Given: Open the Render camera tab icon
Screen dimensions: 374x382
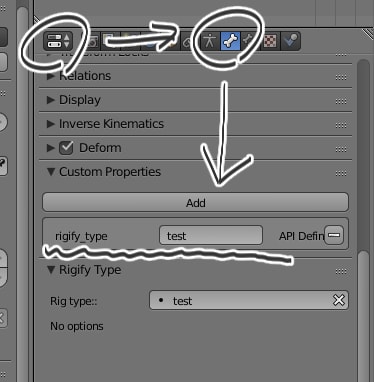Looking at the screenshot, I should (91, 41).
